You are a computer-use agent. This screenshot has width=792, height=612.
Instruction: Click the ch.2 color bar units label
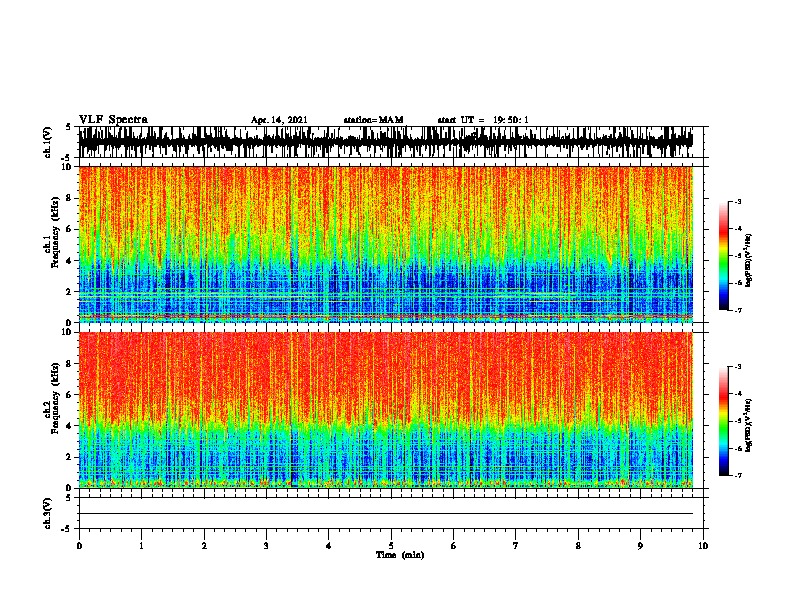point(749,425)
